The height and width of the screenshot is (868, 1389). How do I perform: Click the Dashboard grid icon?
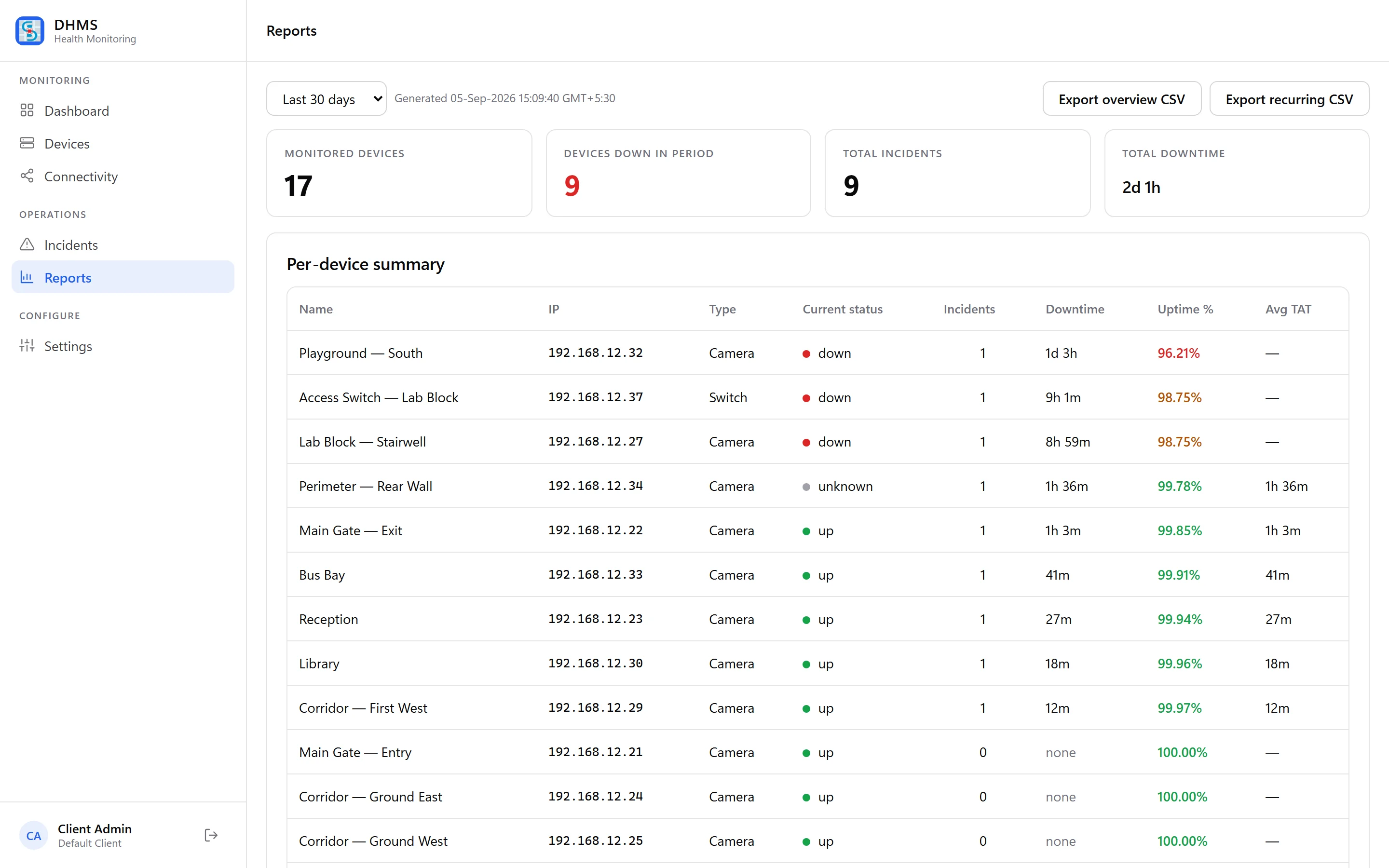[x=27, y=110]
